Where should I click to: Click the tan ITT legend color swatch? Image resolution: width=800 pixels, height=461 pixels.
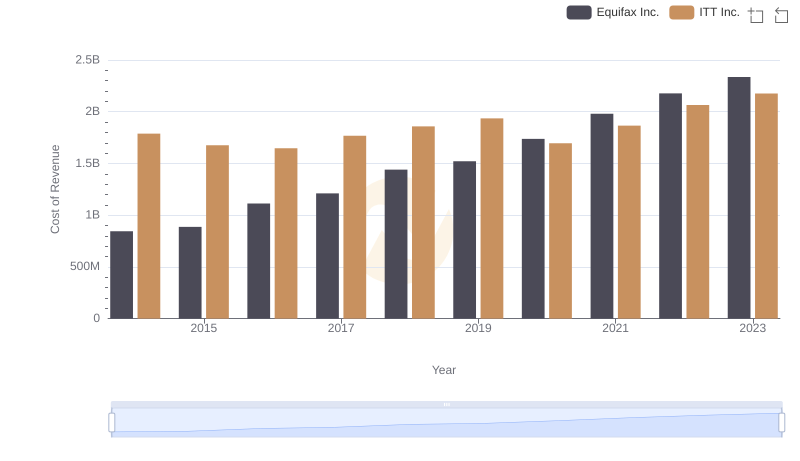[x=682, y=12]
